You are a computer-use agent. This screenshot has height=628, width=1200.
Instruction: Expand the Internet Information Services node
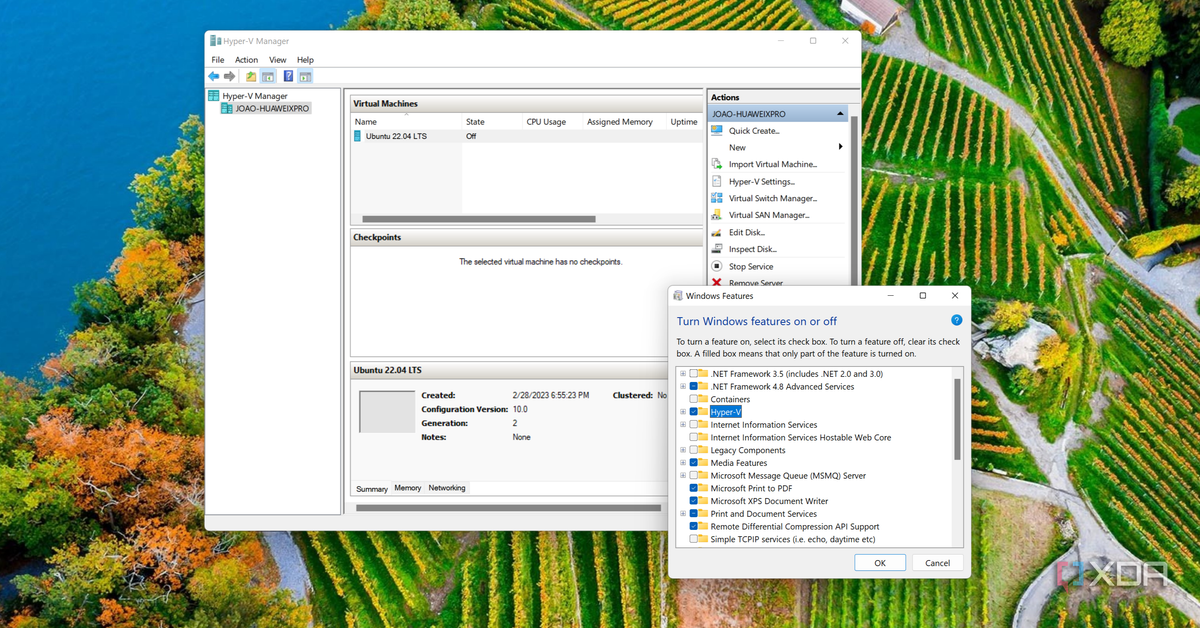683,425
